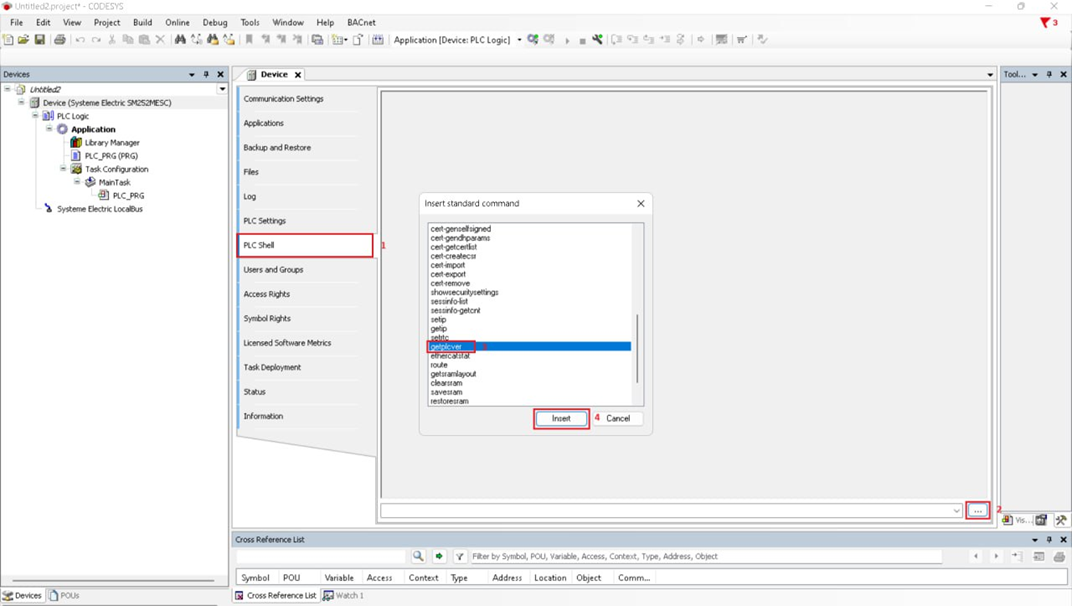1072x606 pixels.
Task: Click the Save project toolbar icon
Action: tap(40, 40)
